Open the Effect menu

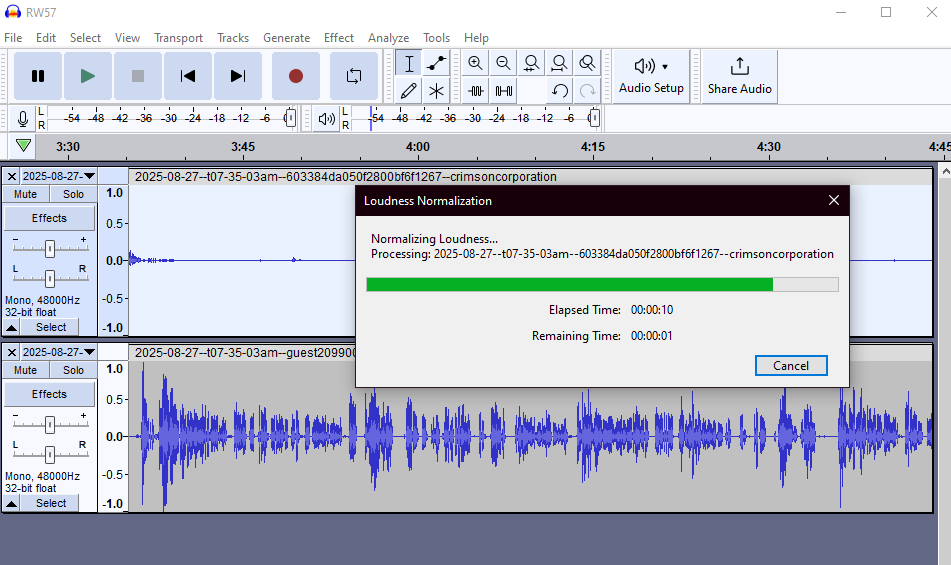pos(338,38)
